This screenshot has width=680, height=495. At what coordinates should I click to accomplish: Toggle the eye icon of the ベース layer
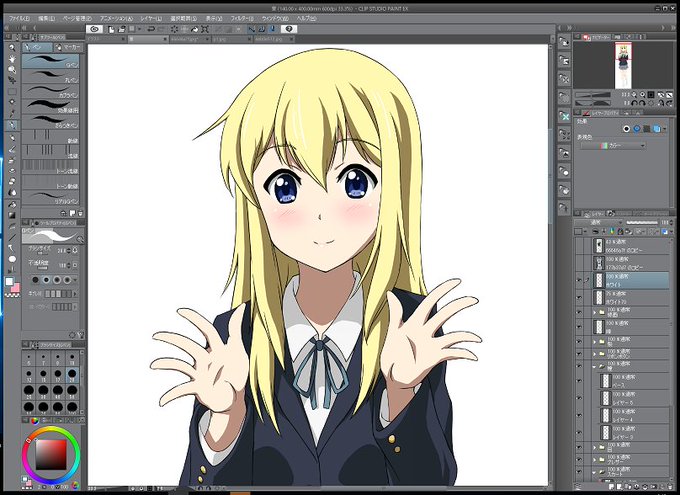tap(579, 381)
